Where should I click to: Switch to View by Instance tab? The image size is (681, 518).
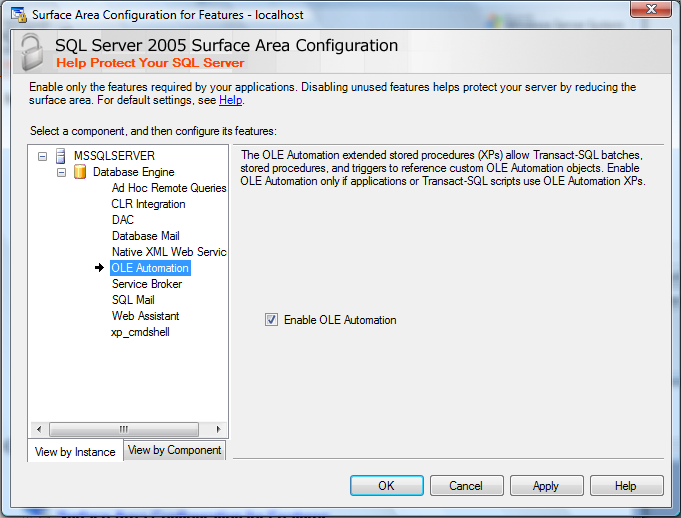(75, 452)
